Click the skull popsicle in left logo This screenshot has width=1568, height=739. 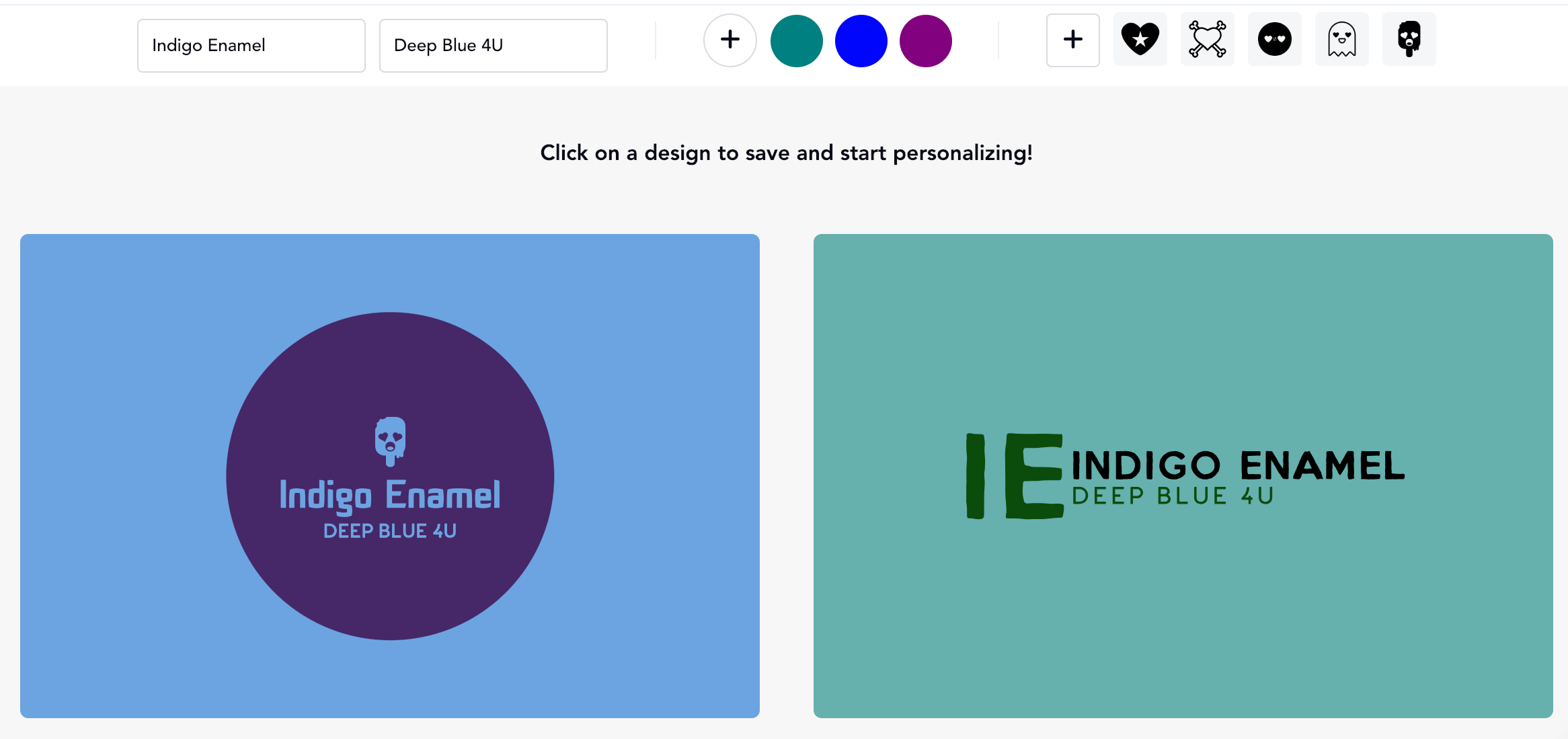point(390,441)
